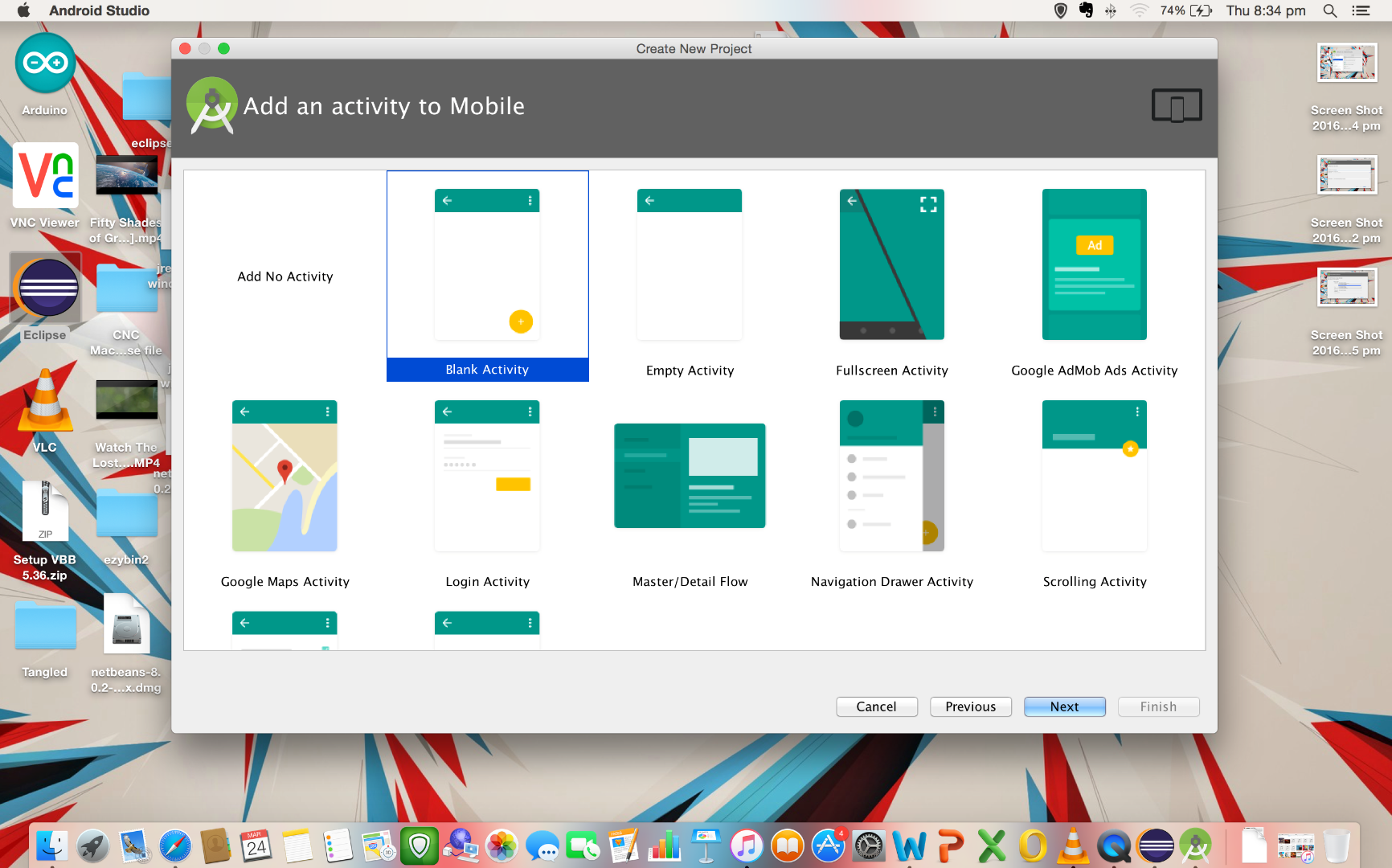
Task: Open VLC cone in the dock
Action: point(1073,845)
